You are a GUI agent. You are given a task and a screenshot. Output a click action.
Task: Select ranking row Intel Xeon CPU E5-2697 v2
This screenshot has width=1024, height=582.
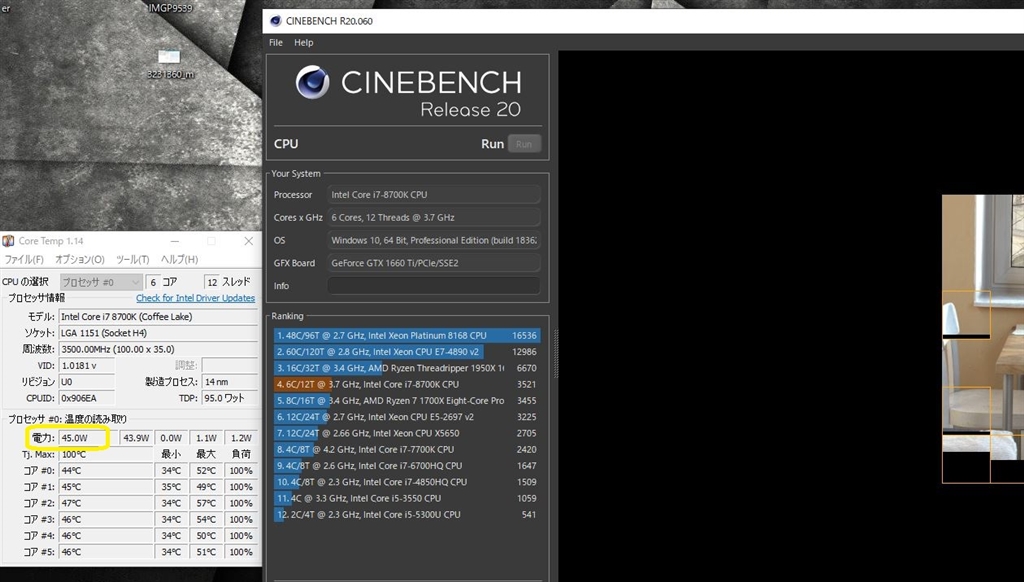[407, 417]
